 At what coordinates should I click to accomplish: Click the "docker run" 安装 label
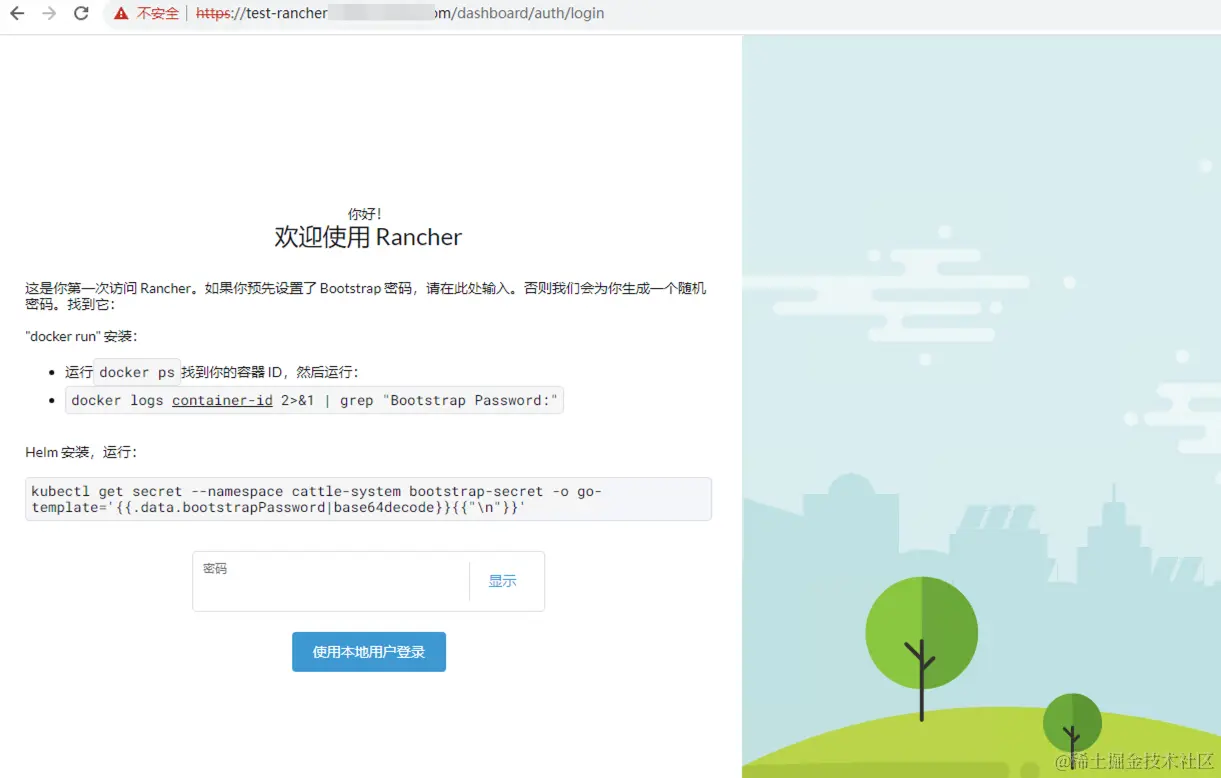81,336
